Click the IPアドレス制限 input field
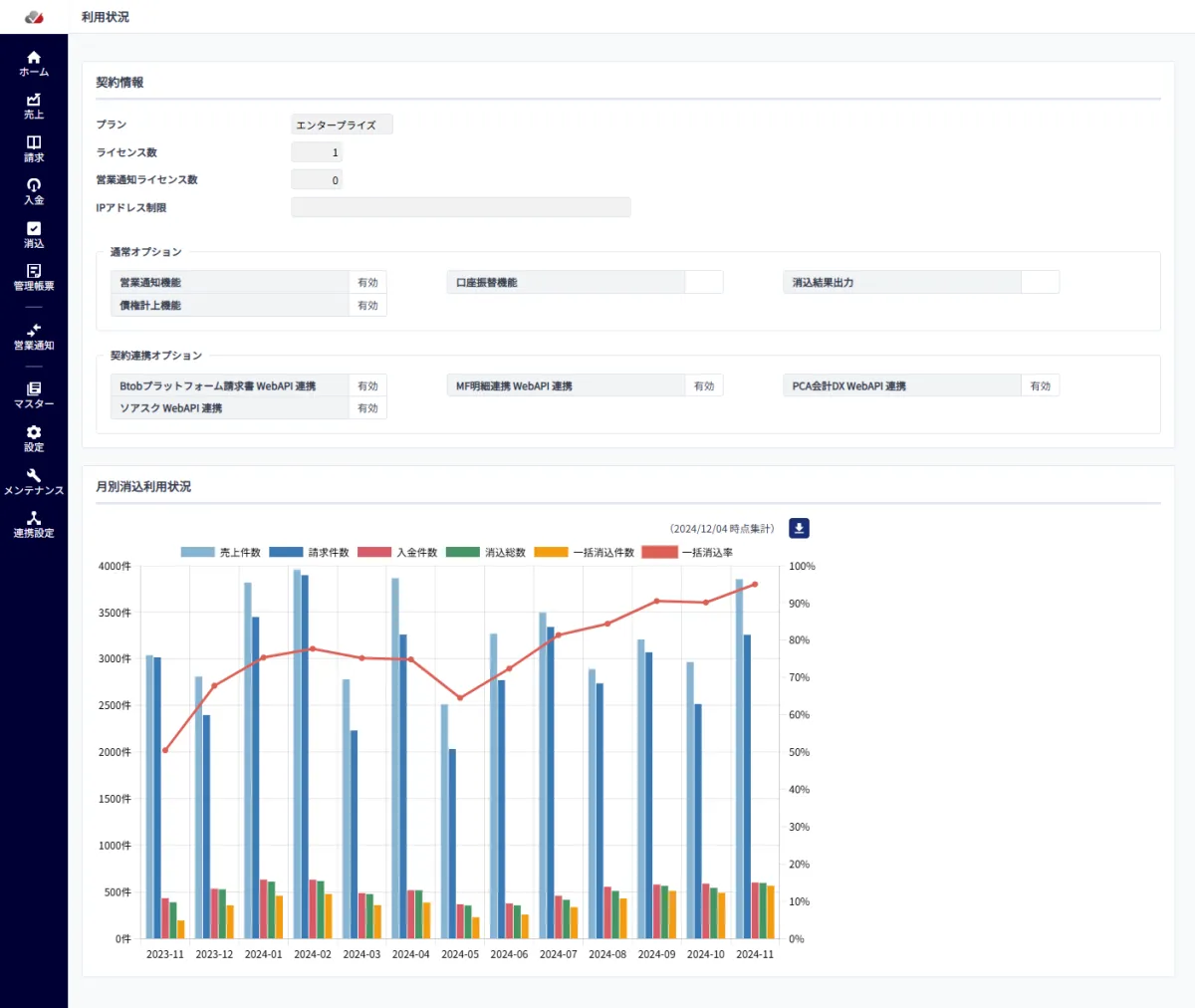This screenshot has height=1008, width=1195. pyautogui.click(x=460, y=207)
